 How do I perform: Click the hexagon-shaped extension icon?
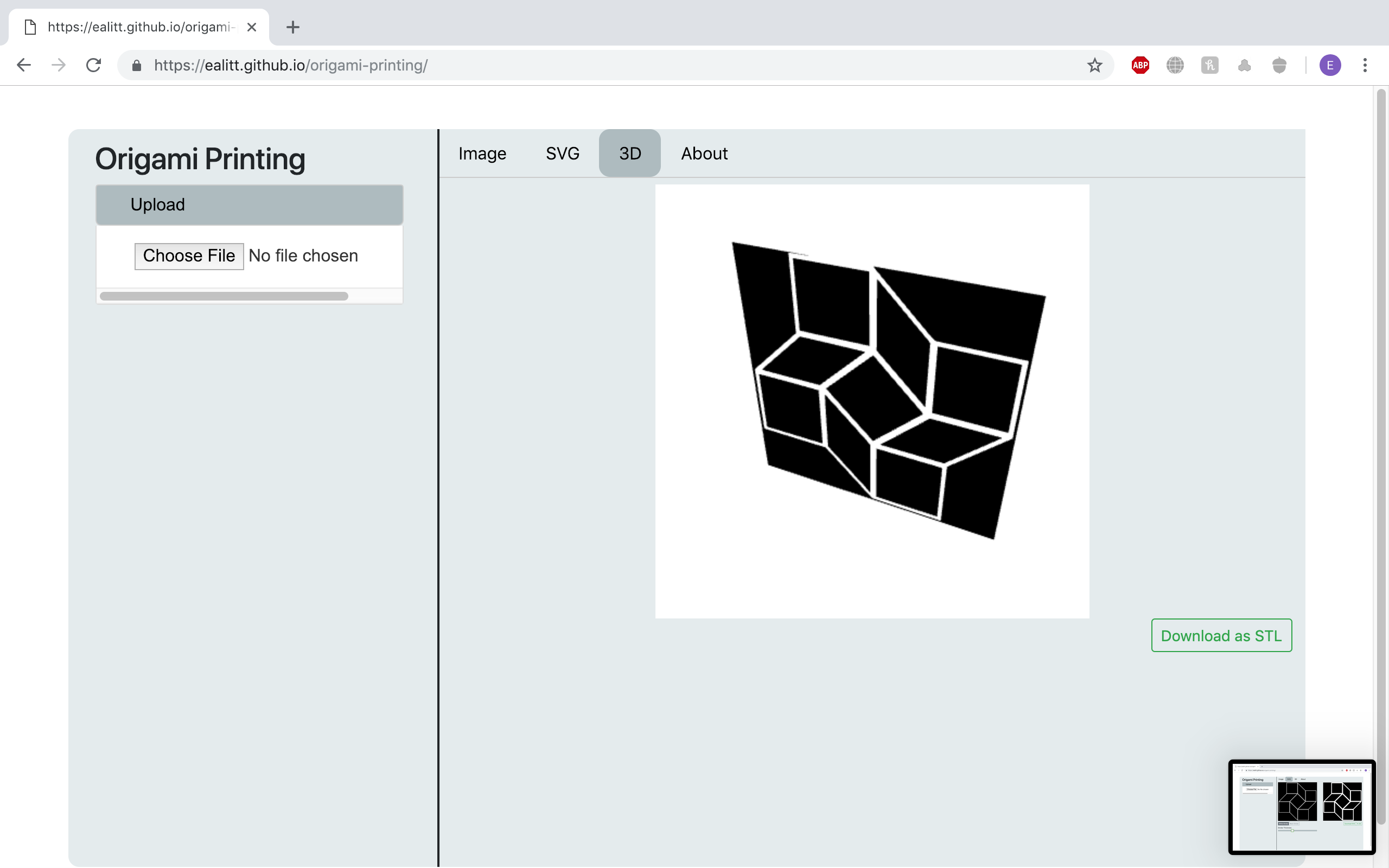pos(1244,66)
